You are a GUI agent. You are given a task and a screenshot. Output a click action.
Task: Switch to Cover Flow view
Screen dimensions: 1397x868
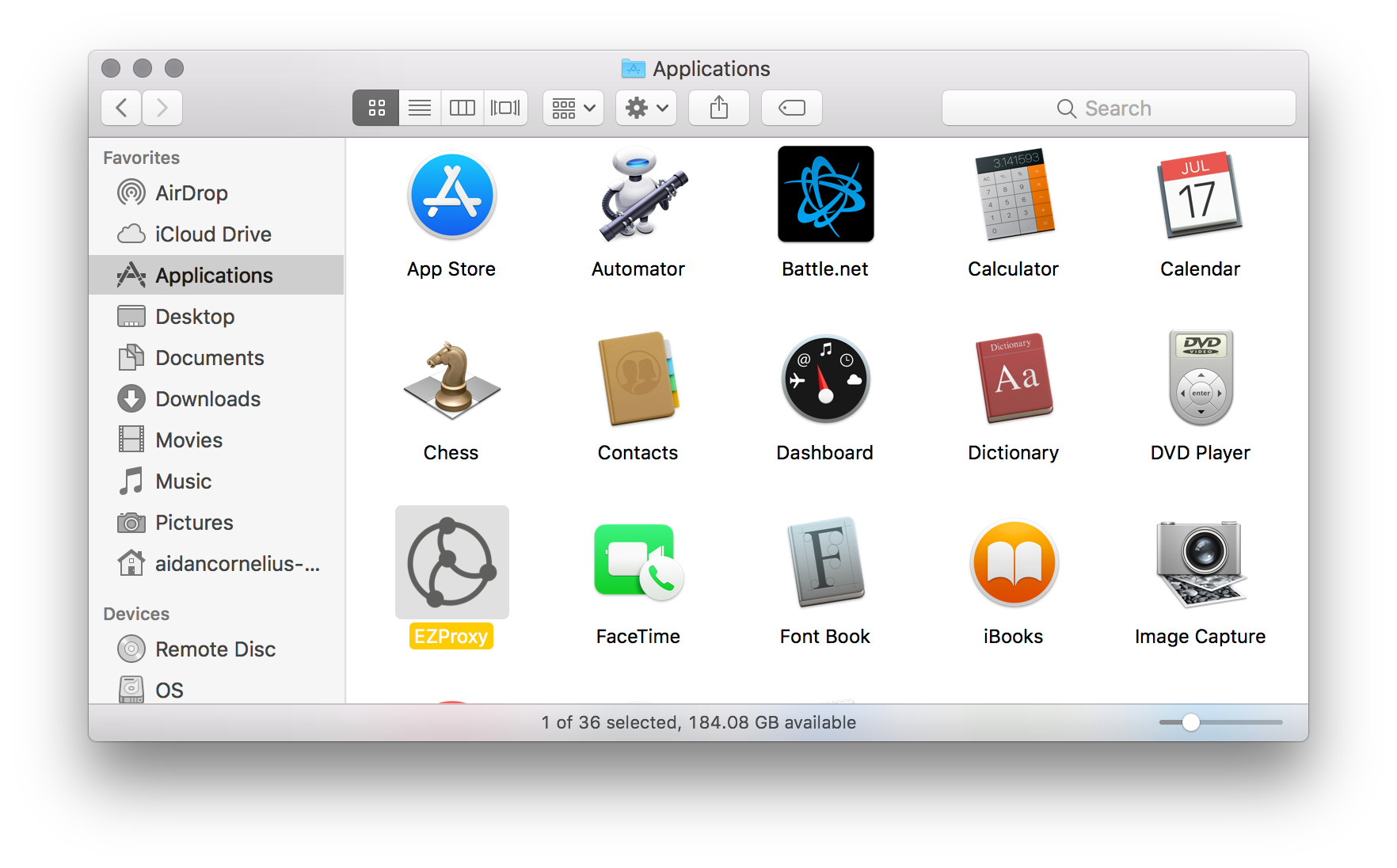click(x=506, y=108)
